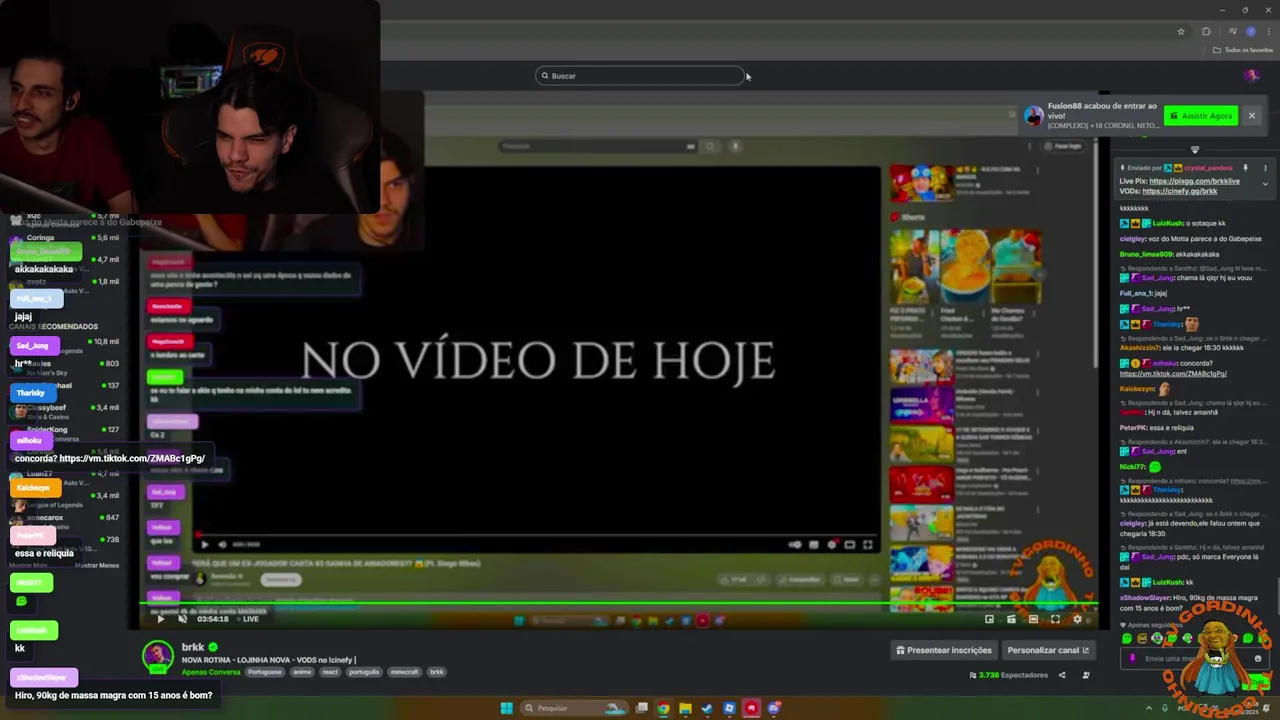This screenshot has height=720, width=1280.
Task: Select the Portuguese tag
Action: [265, 672]
